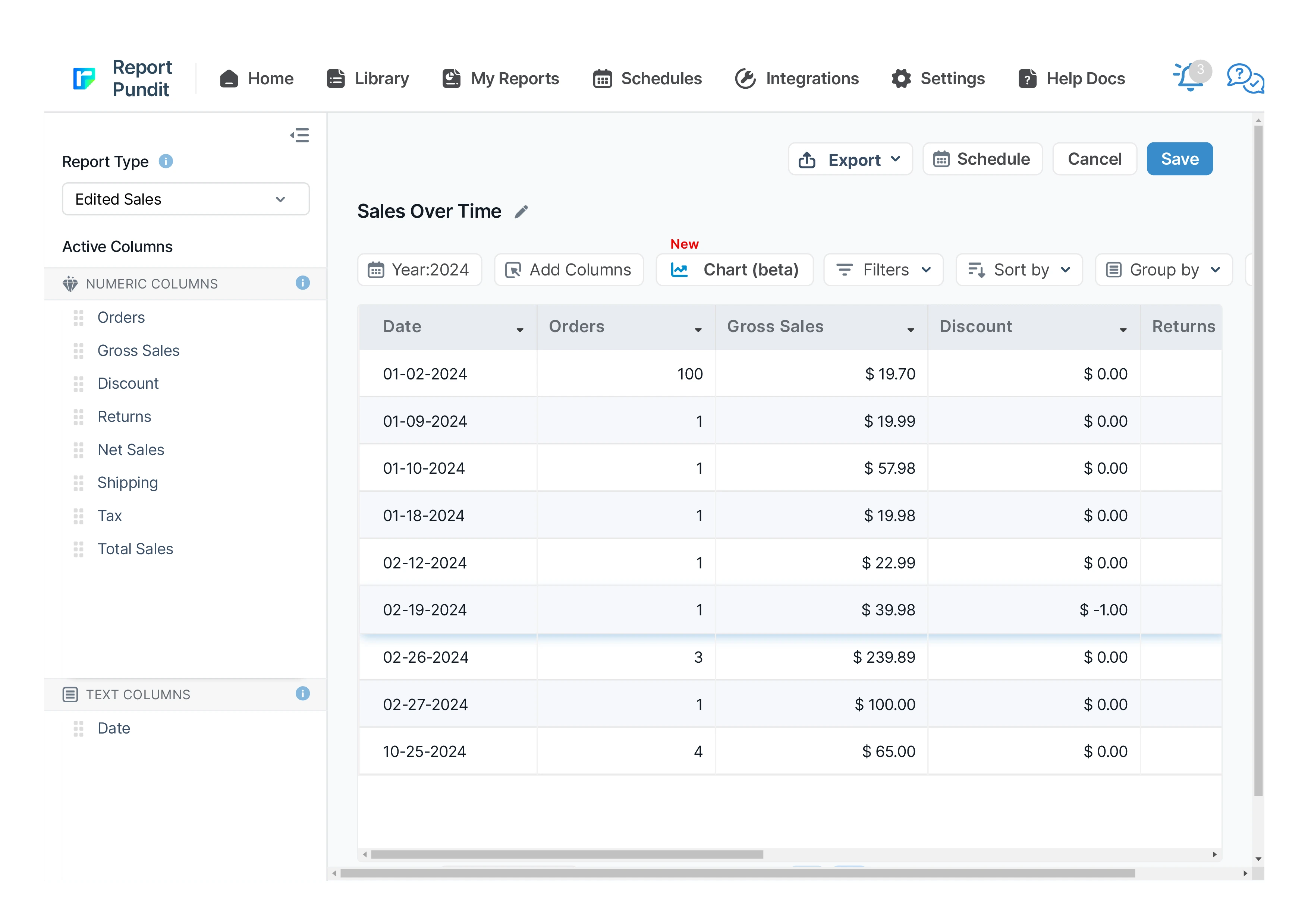Click the table's horizontal scrollbar

point(567,854)
